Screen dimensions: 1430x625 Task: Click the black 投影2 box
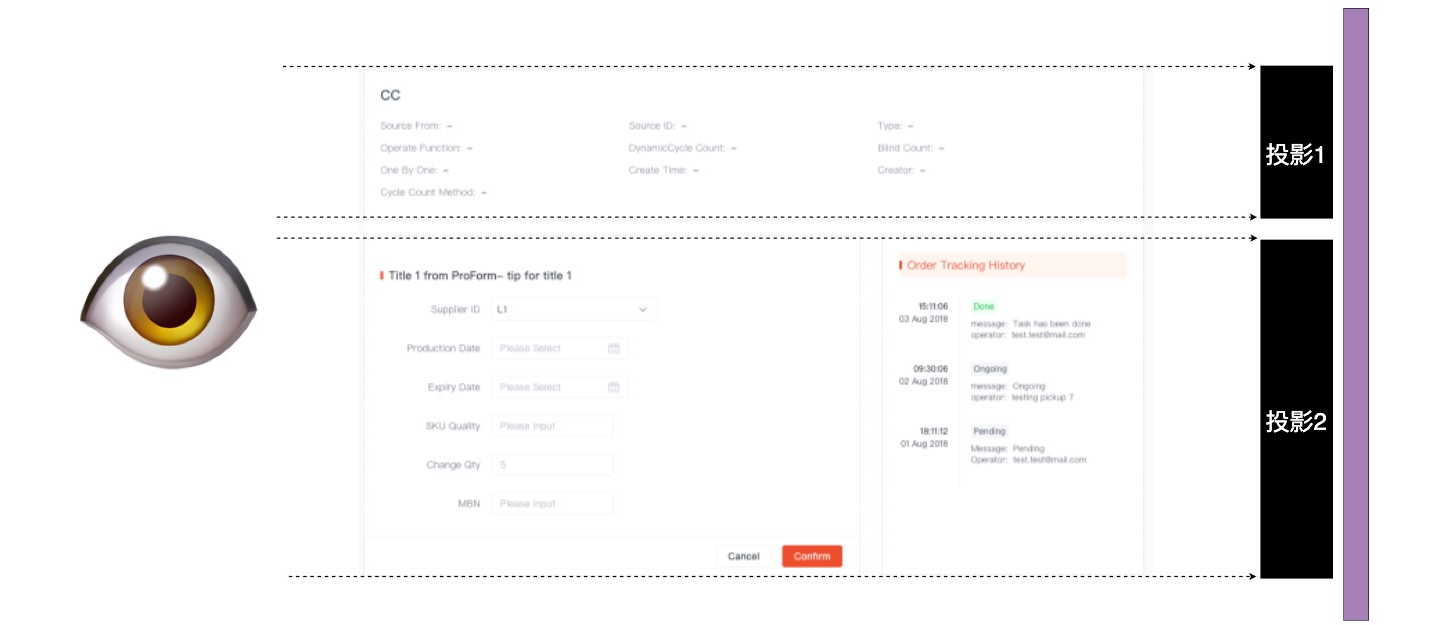tap(1296, 408)
